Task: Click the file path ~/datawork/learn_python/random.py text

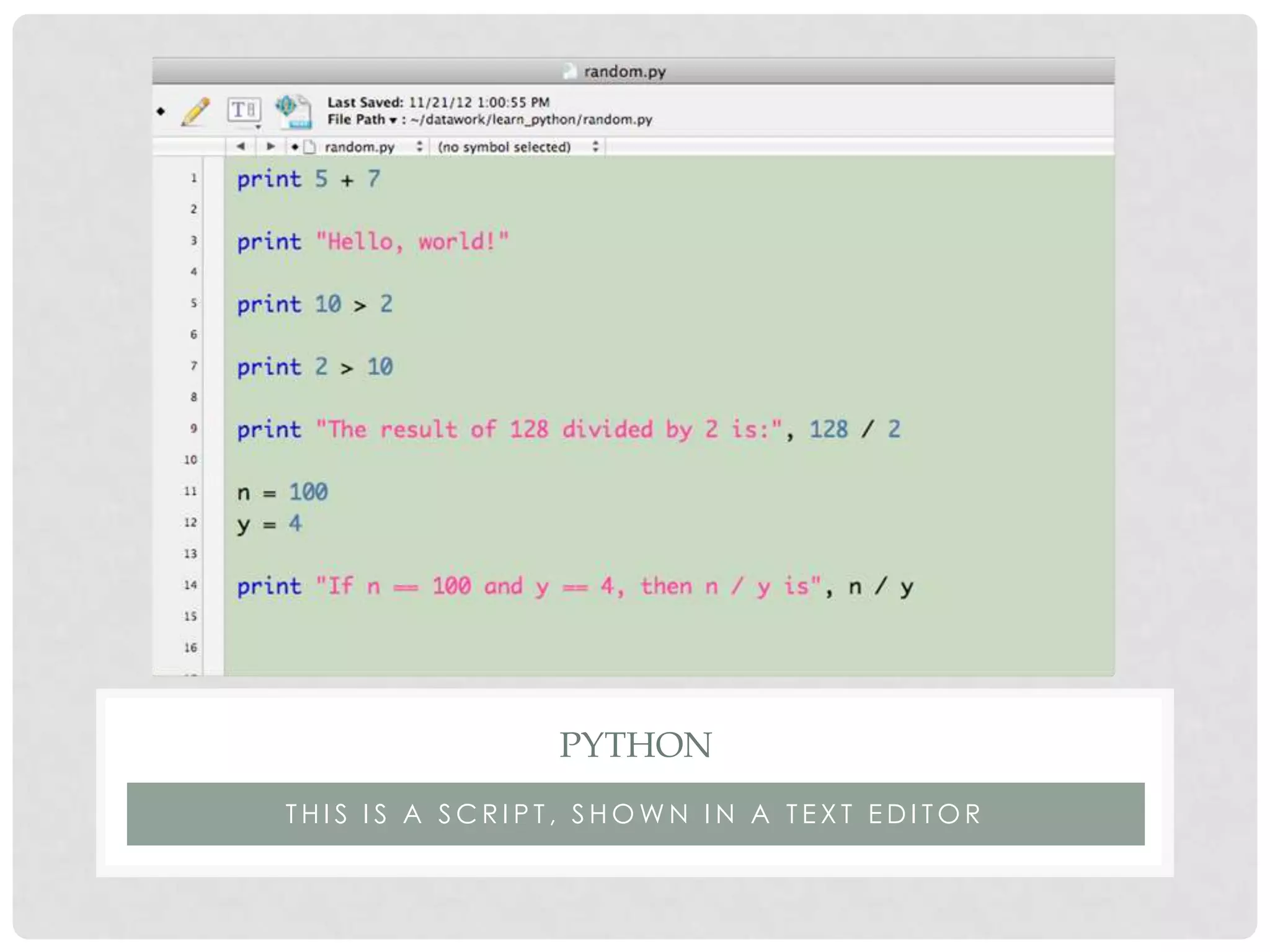Action: click(531, 120)
